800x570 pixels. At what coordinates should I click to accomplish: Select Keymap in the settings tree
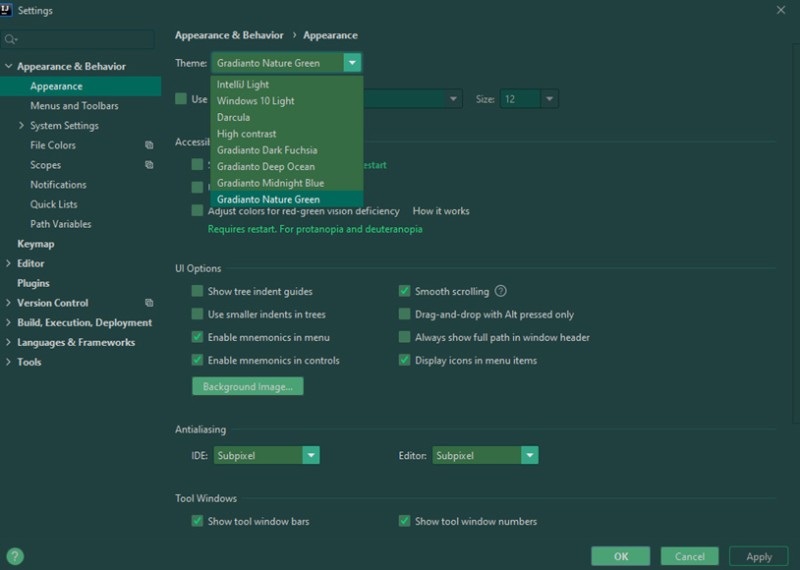point(36,244)
